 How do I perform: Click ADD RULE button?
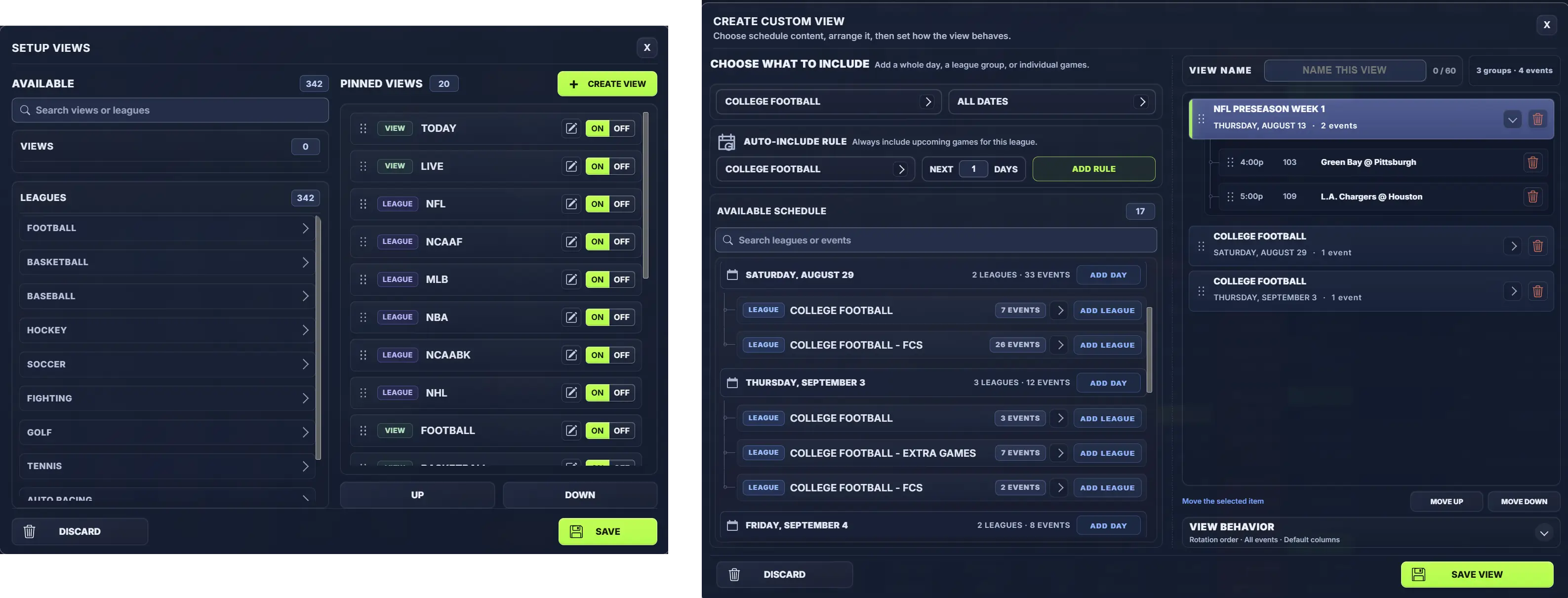(1093, 169)
